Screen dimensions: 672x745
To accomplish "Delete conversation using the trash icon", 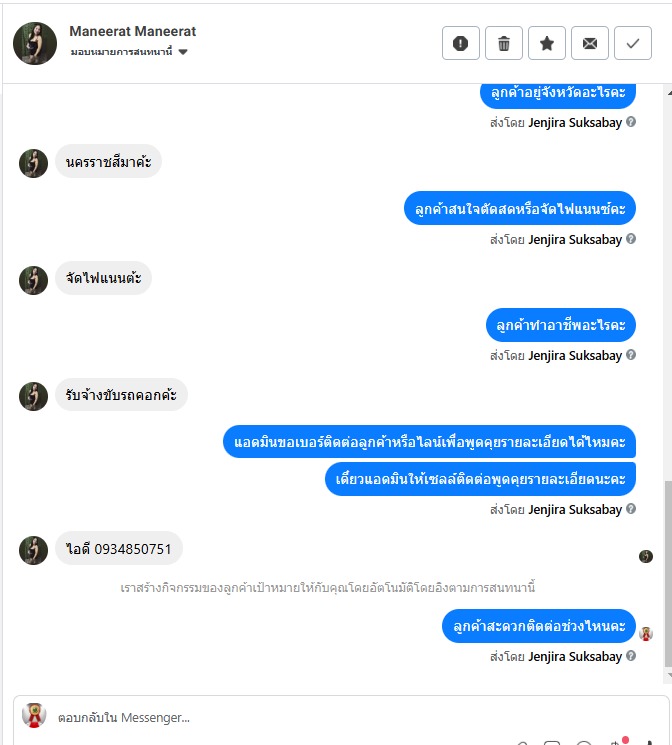I will tap(504, 43).
